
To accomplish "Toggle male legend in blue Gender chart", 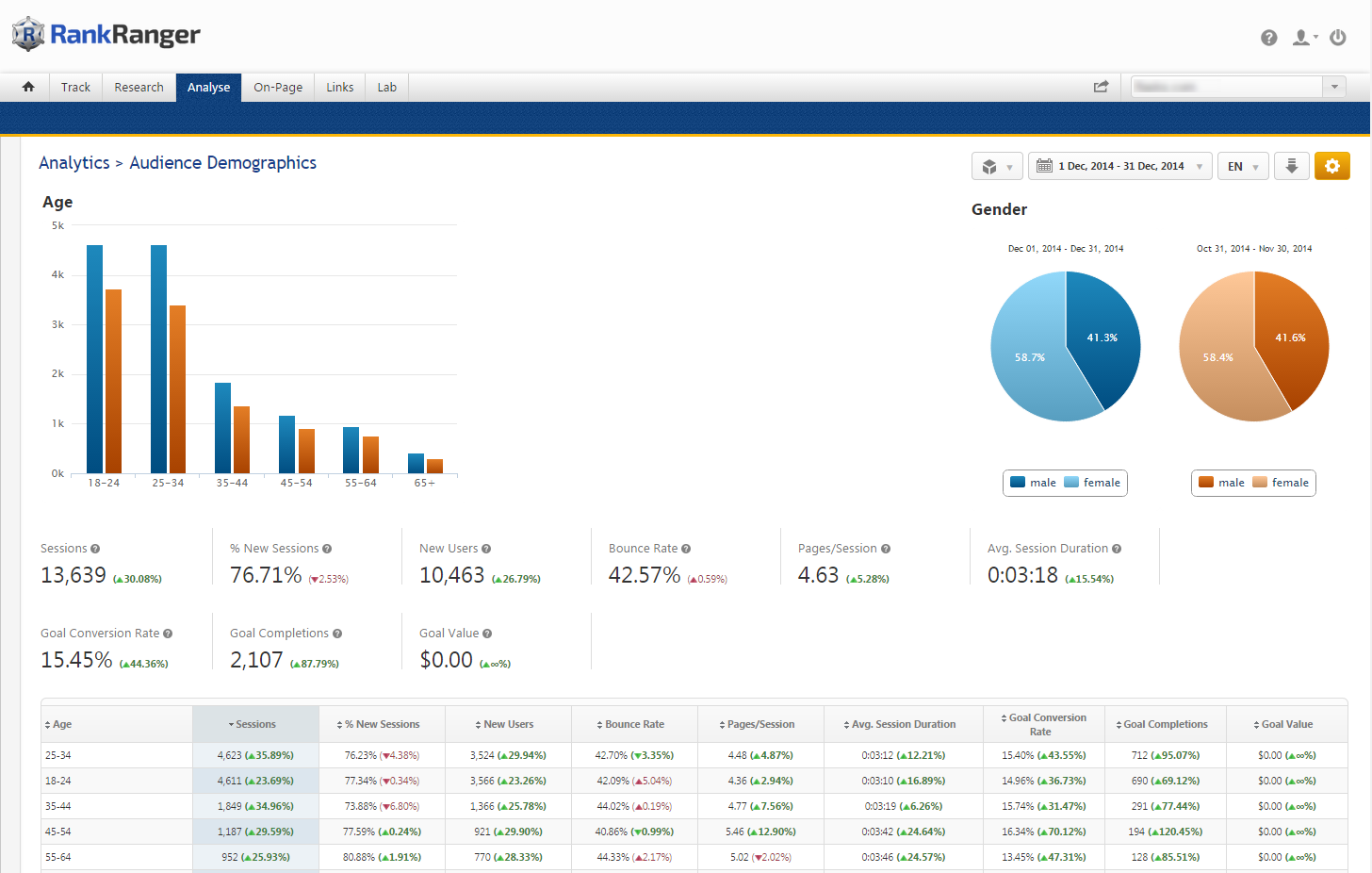I will coord(1034,483).
